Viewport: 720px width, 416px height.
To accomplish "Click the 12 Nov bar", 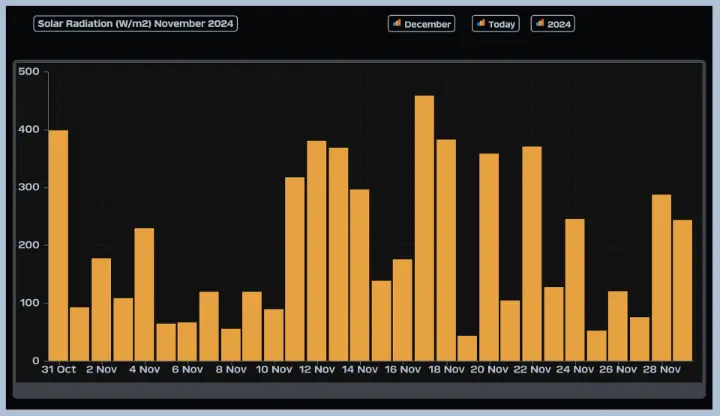I will pyautogui.click(x=316, y=251).
